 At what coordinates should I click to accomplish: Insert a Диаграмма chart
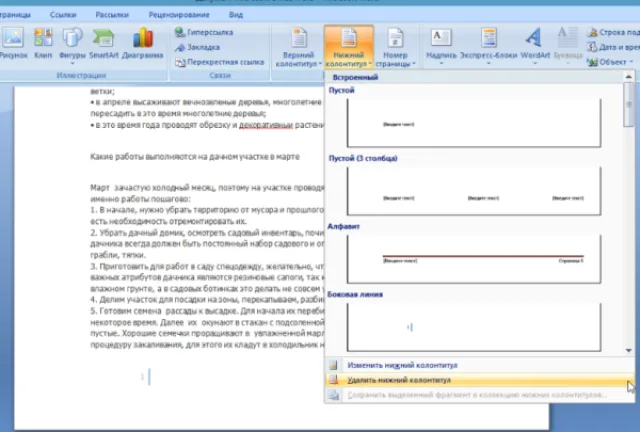tap(142, 44)
